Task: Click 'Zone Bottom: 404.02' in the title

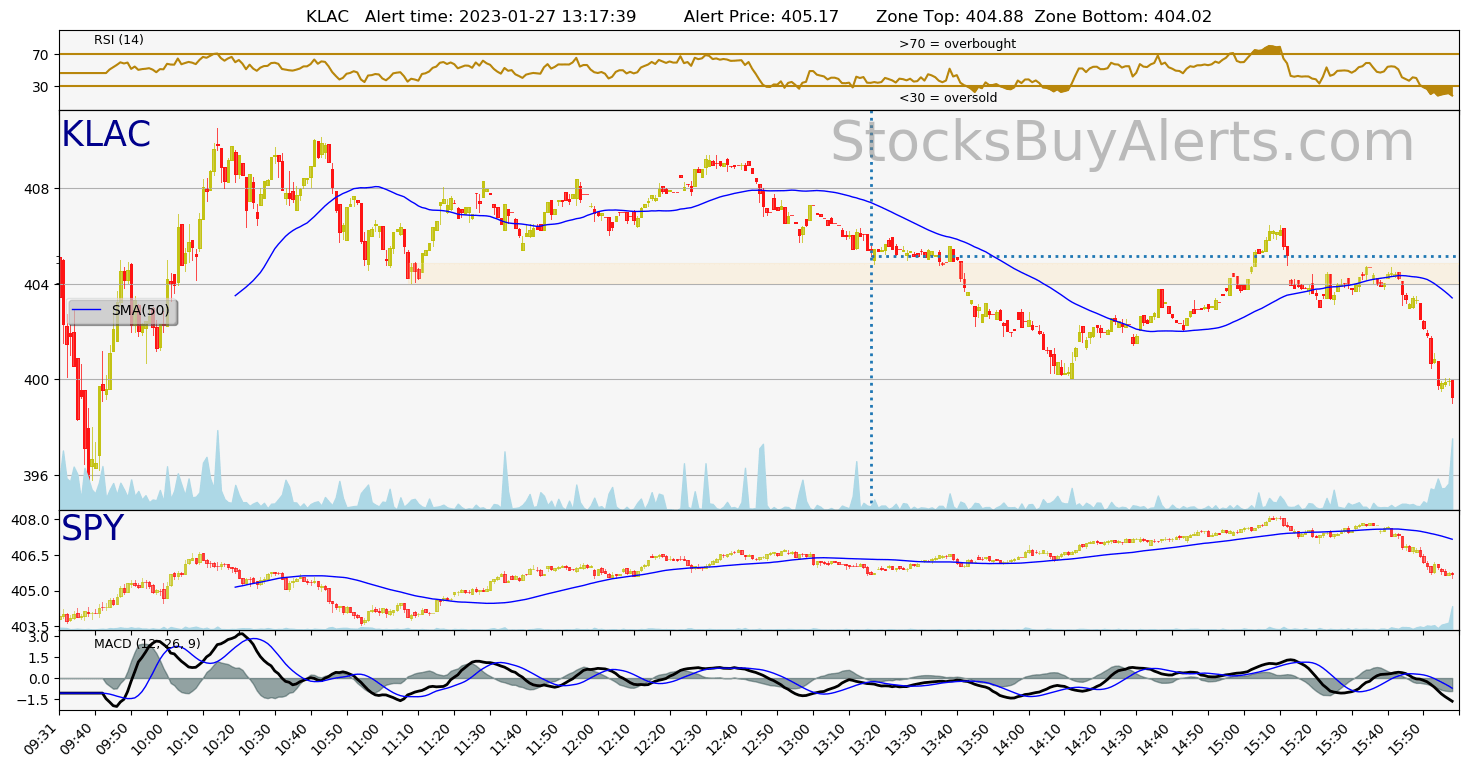Action: [1123, 16]
